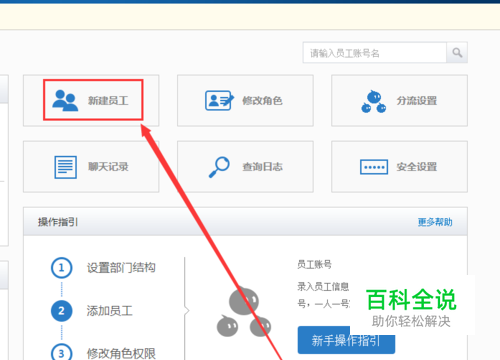
Task: Open the 更多帮助 link
Action: (435, 222)
